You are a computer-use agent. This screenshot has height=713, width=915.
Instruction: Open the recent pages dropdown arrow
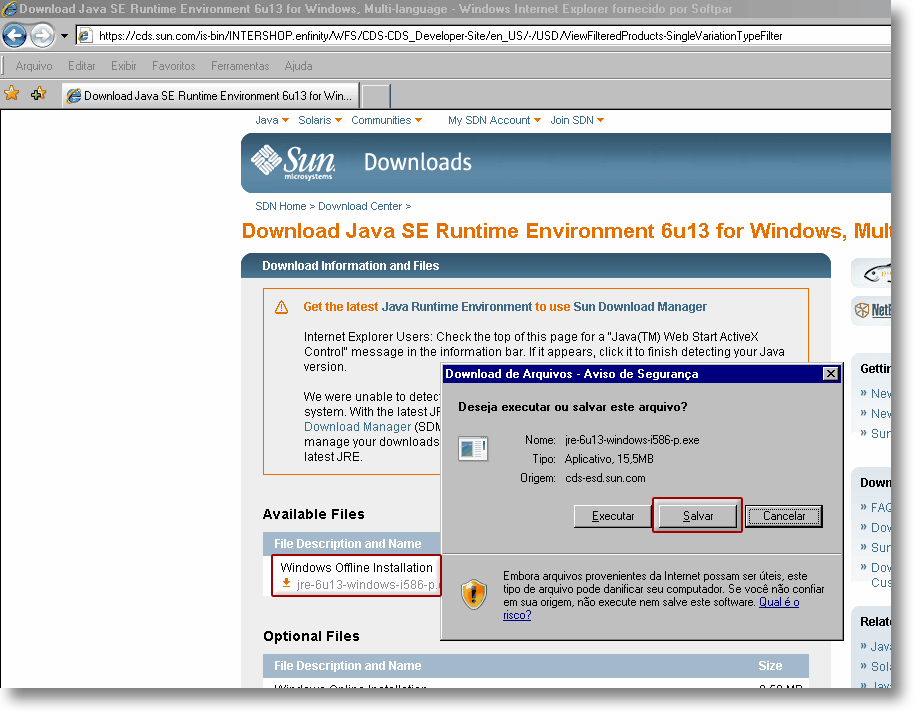pyautogui.click(x=64, y=36)
